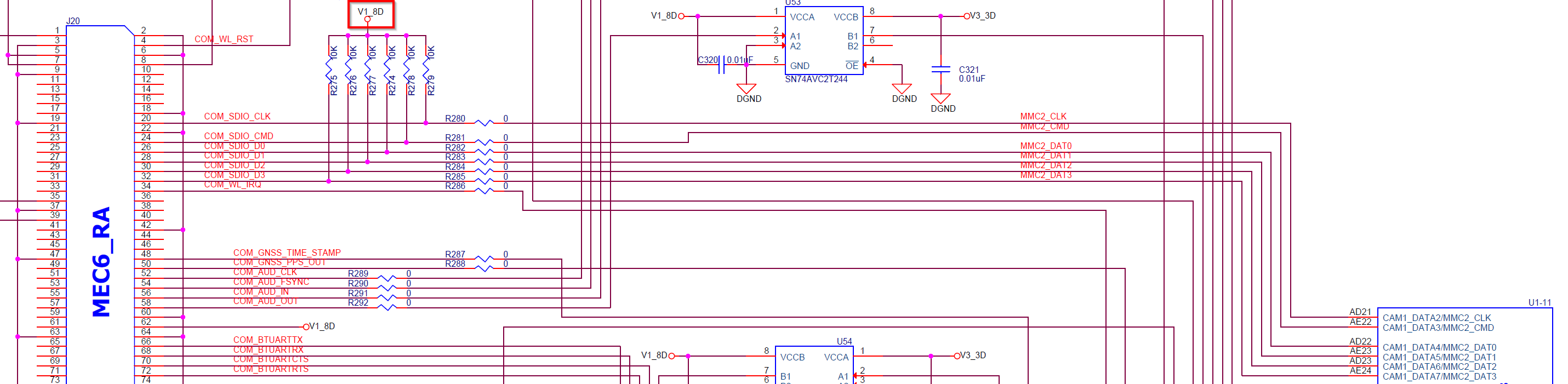The width and height of the screenshot is (1568, 384).
Task: Select the MMC2_DAT0 net label
Action: (1045, 146)
